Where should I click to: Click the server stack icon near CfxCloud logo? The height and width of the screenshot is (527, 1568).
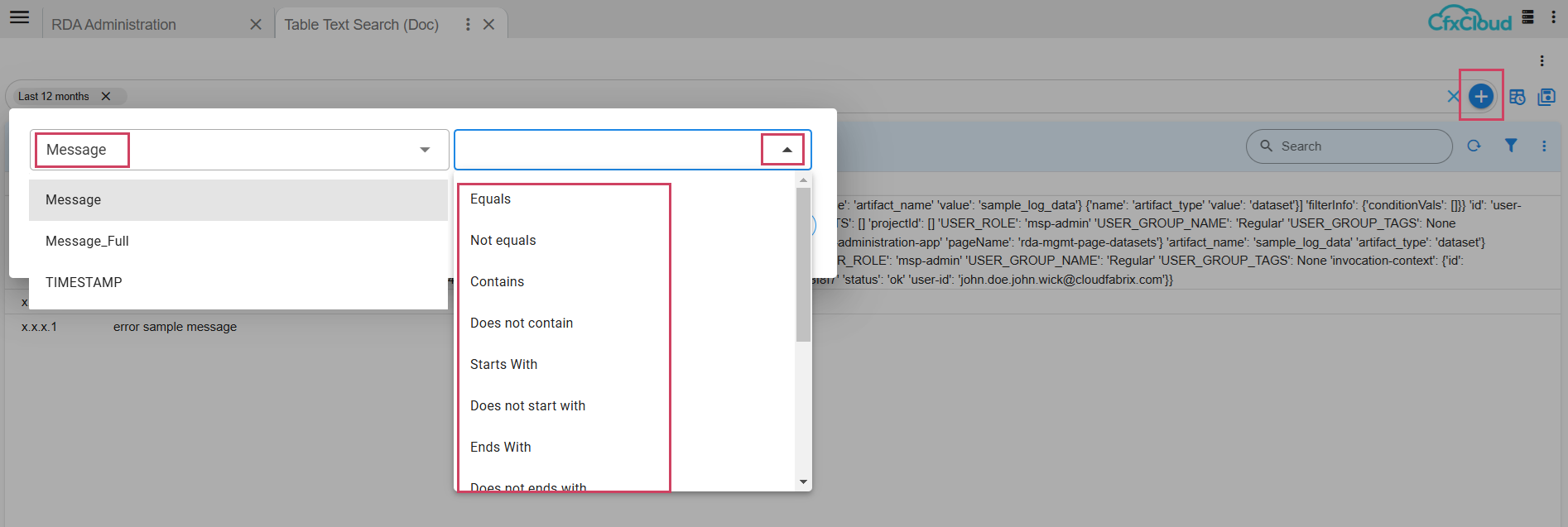[1527, 17]
